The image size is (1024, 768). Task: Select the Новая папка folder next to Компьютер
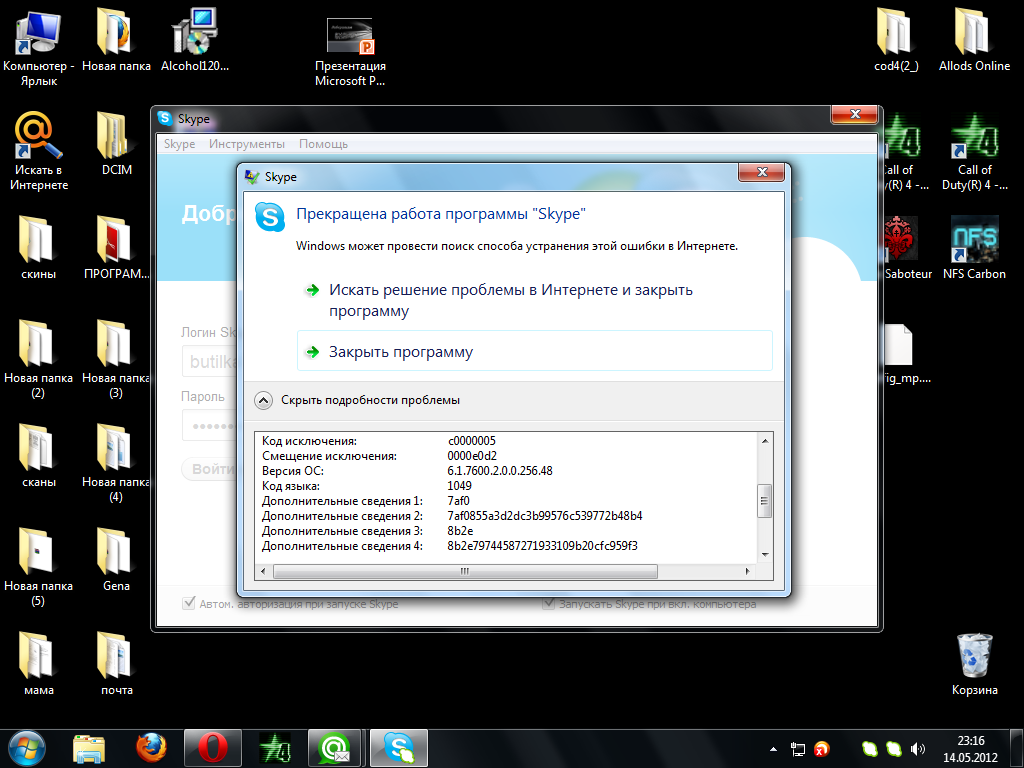[116, 40]
